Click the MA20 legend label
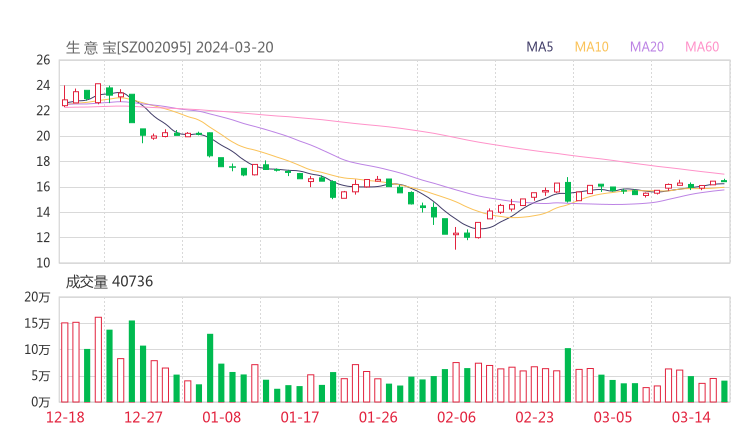The image size is (740, 440). point(647,47)
